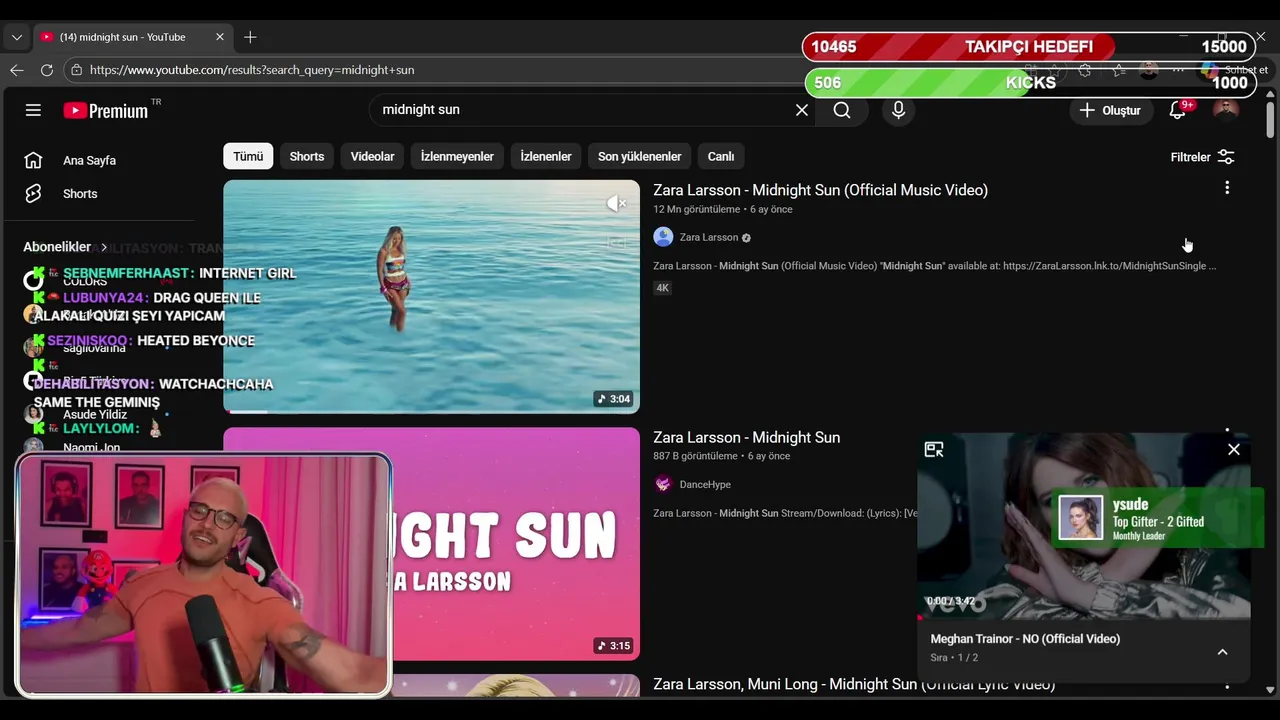Open the YouTube guide hamburger menu

[33, 110]
